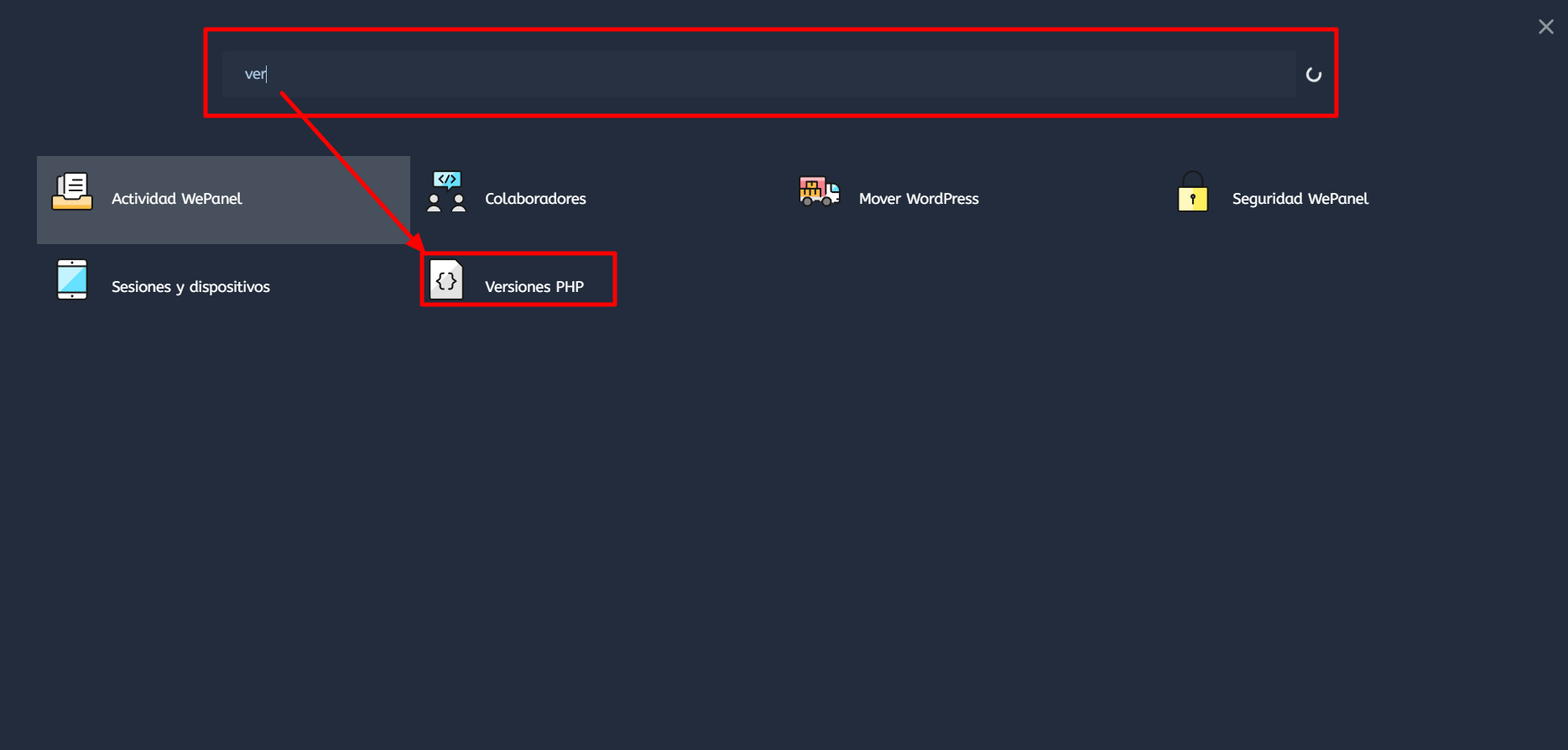Select the Mover WordPress truck icon

point(820,191)
